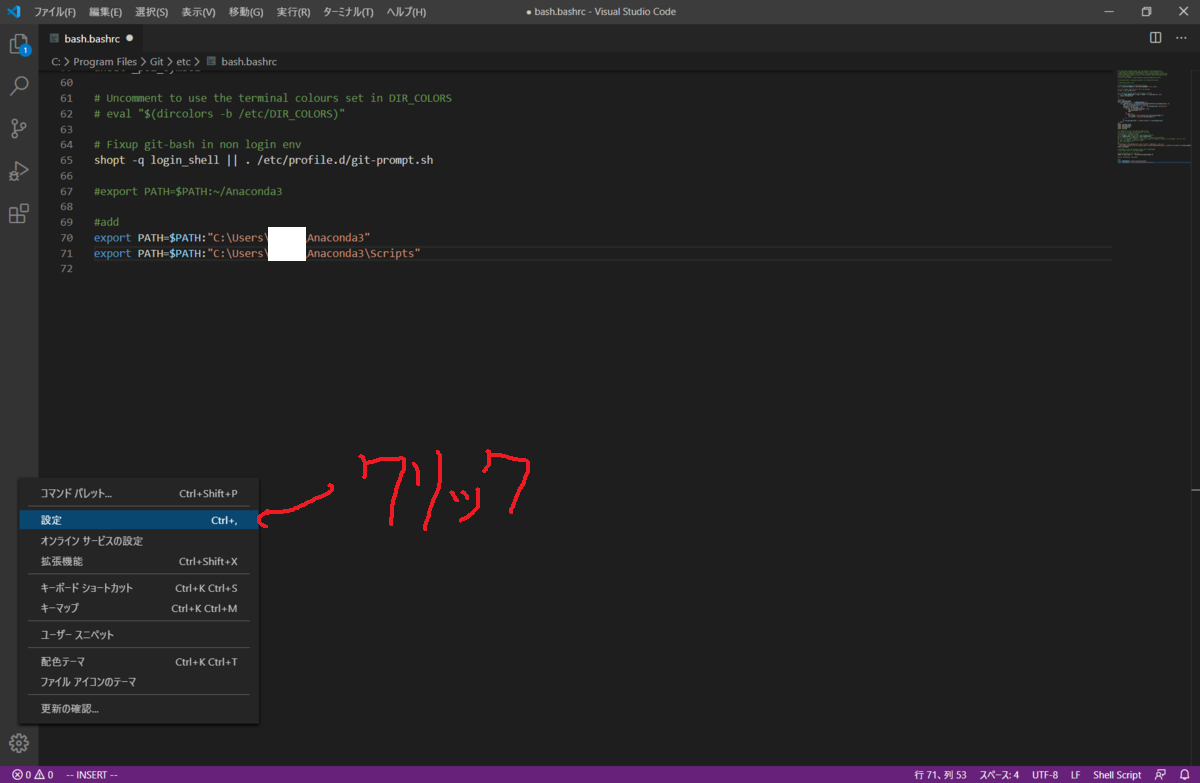
Task: Click the errors and warnings status indicator
Action: [33, 775]
